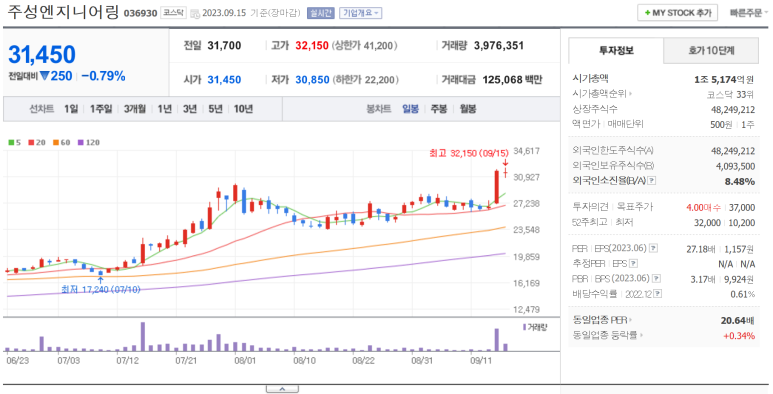
Task: Click the help icon beside PER EPS(2023.06)
Action: pyautogui.click(x=653, y=248)
